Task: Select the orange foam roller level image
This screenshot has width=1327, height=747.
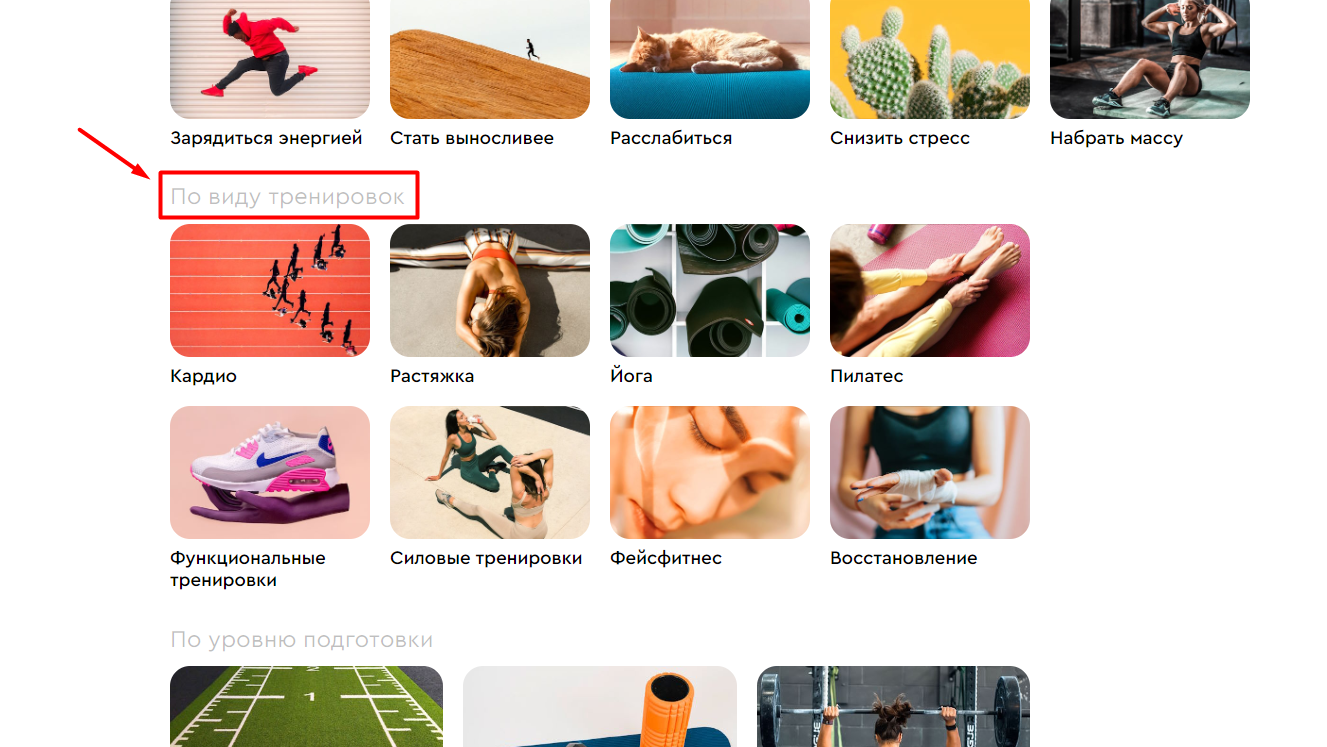Action: 600,706
